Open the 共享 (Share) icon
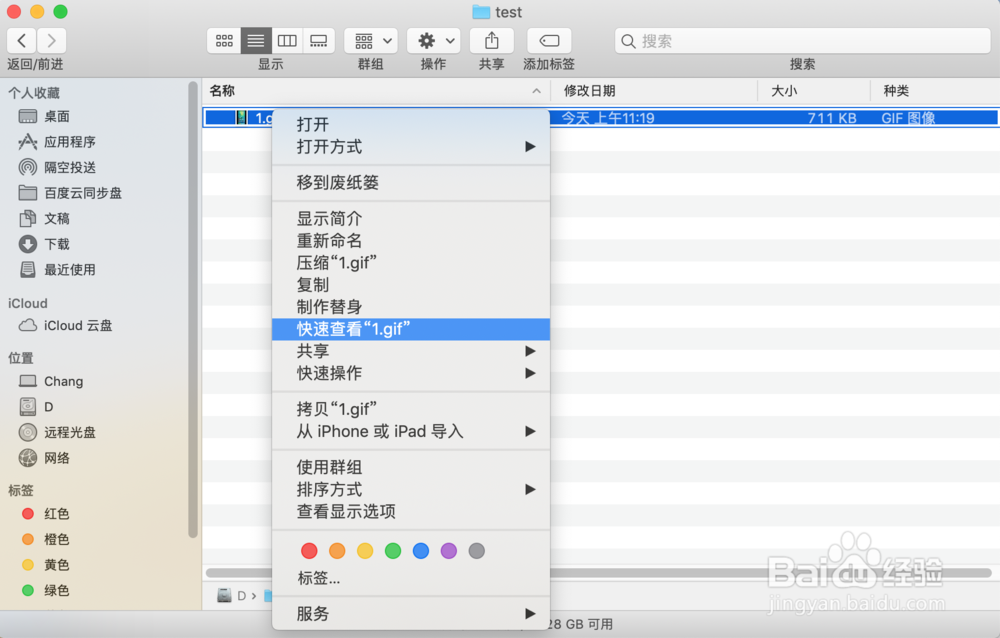 point(491,40)
